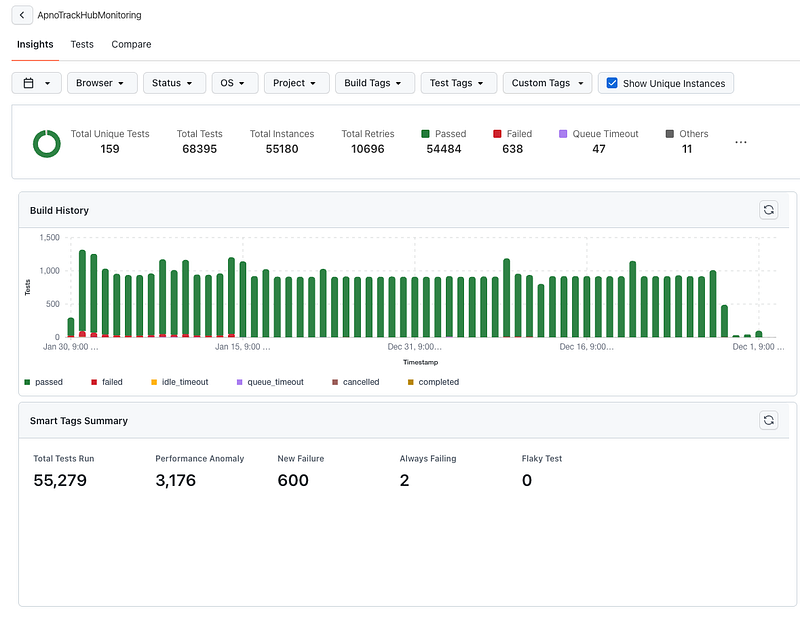Screen dimensions: 800x619
Task: Switch to the Compare tab
Action: 131,44
